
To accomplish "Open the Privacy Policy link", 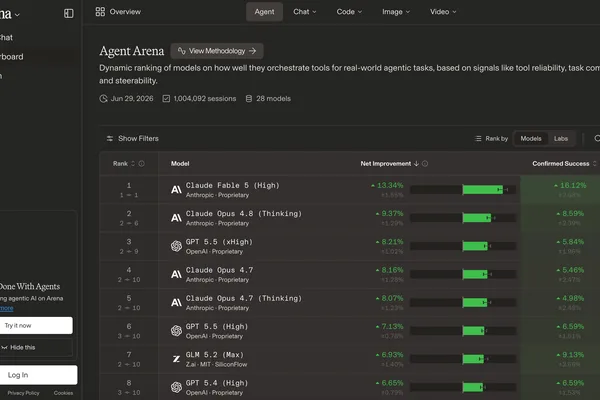I will coord(23,393).
